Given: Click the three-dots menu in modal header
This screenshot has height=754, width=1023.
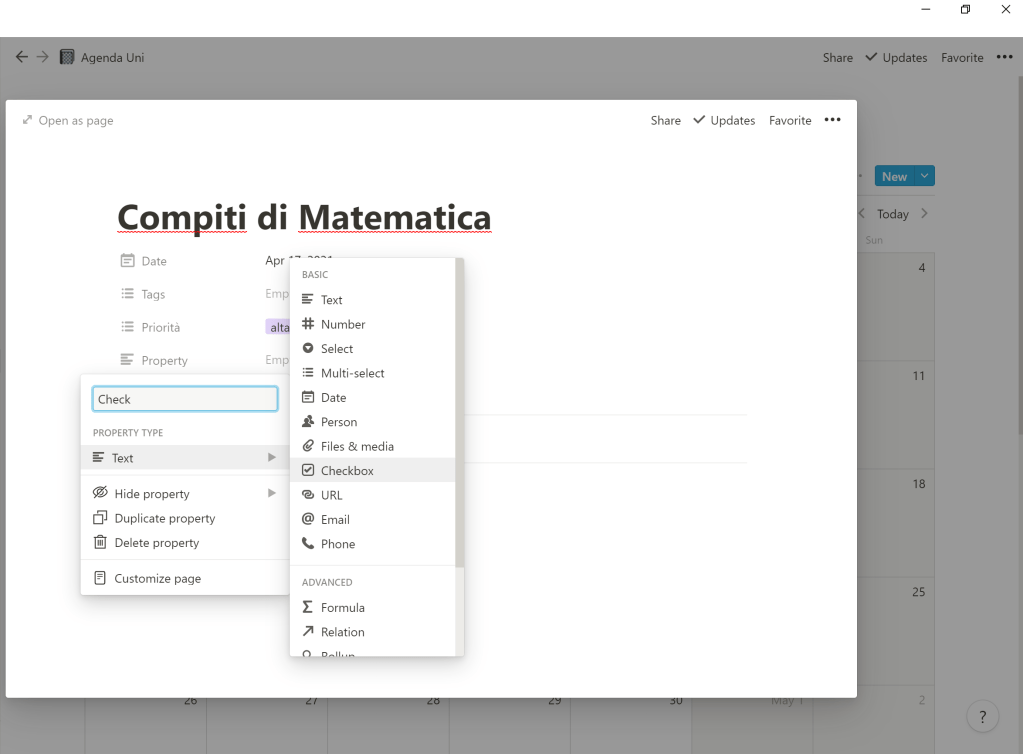Looking at the screenshot, I should 832,120.
